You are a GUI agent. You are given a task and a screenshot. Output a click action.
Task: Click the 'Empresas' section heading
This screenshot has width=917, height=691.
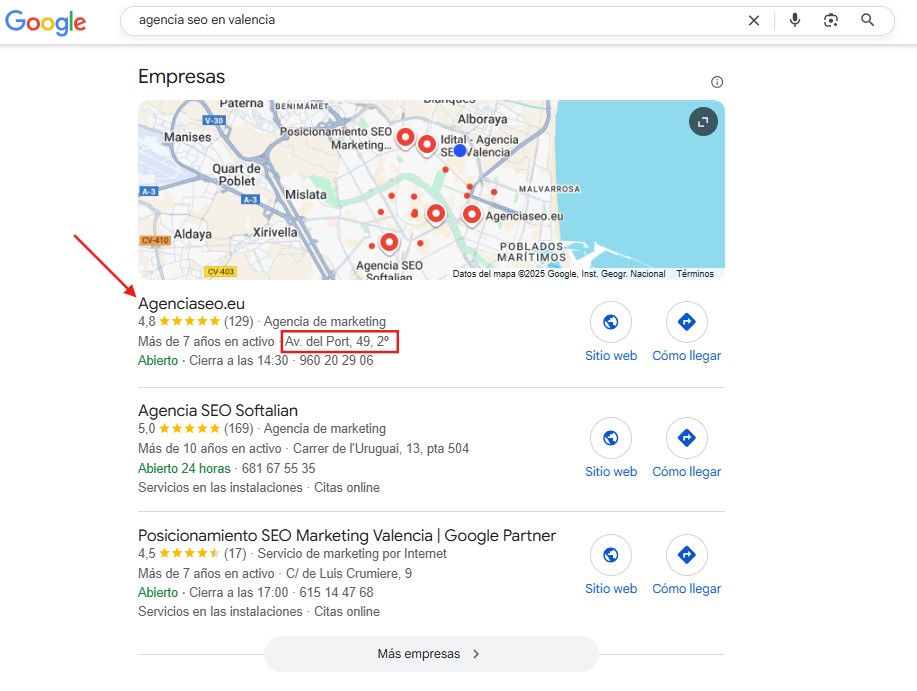point(181,77)
